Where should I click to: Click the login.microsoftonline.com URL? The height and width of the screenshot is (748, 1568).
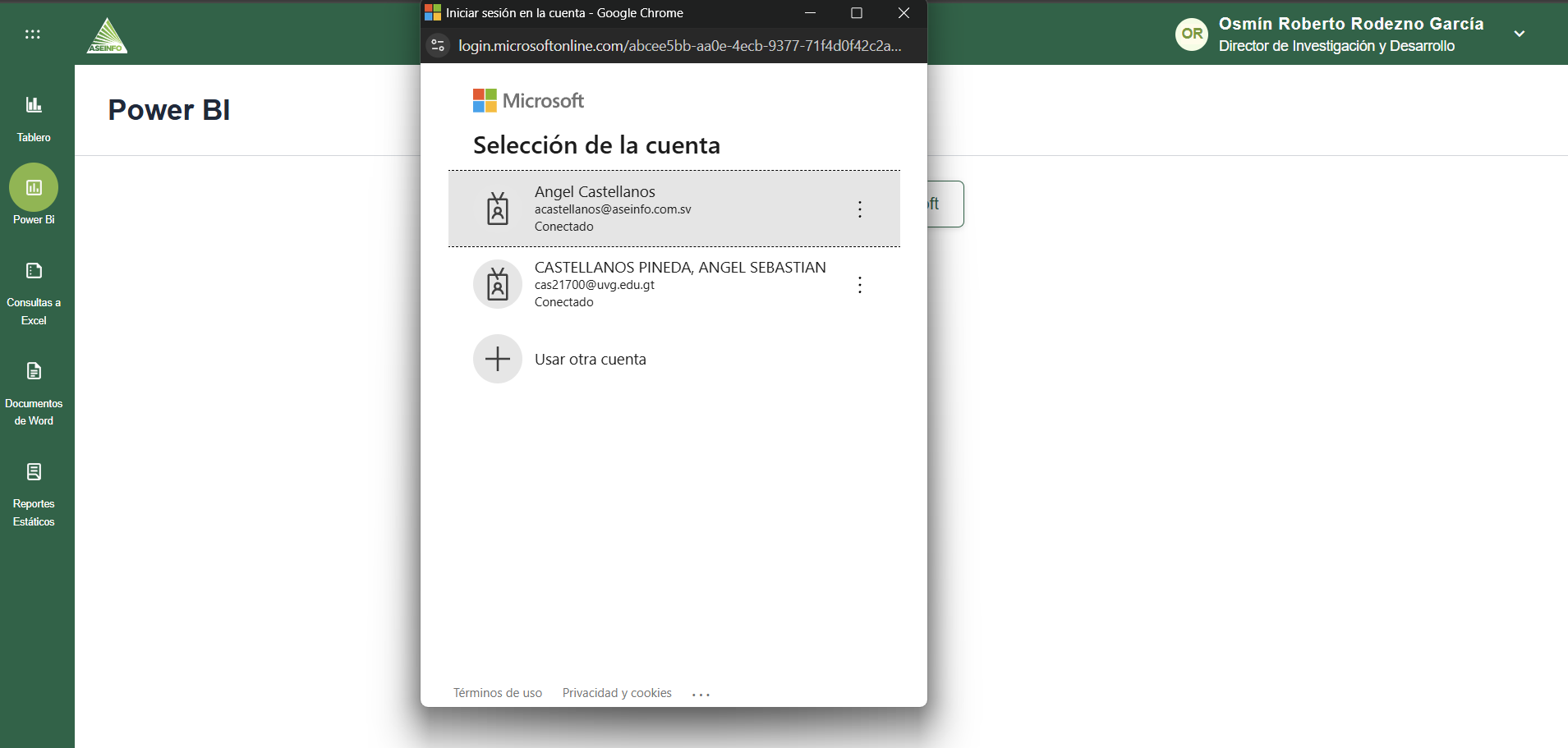(x=679, y=46)
